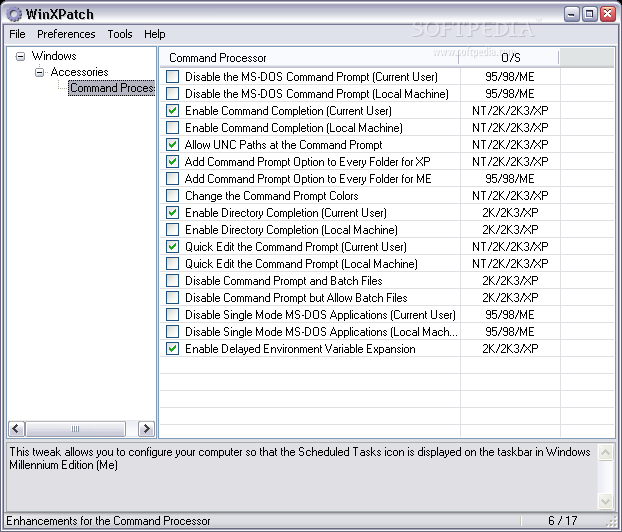Click the 'Enable Delayed Environment Variable Expansion' row text
622x532 pixels.
[x=300, y=349]
